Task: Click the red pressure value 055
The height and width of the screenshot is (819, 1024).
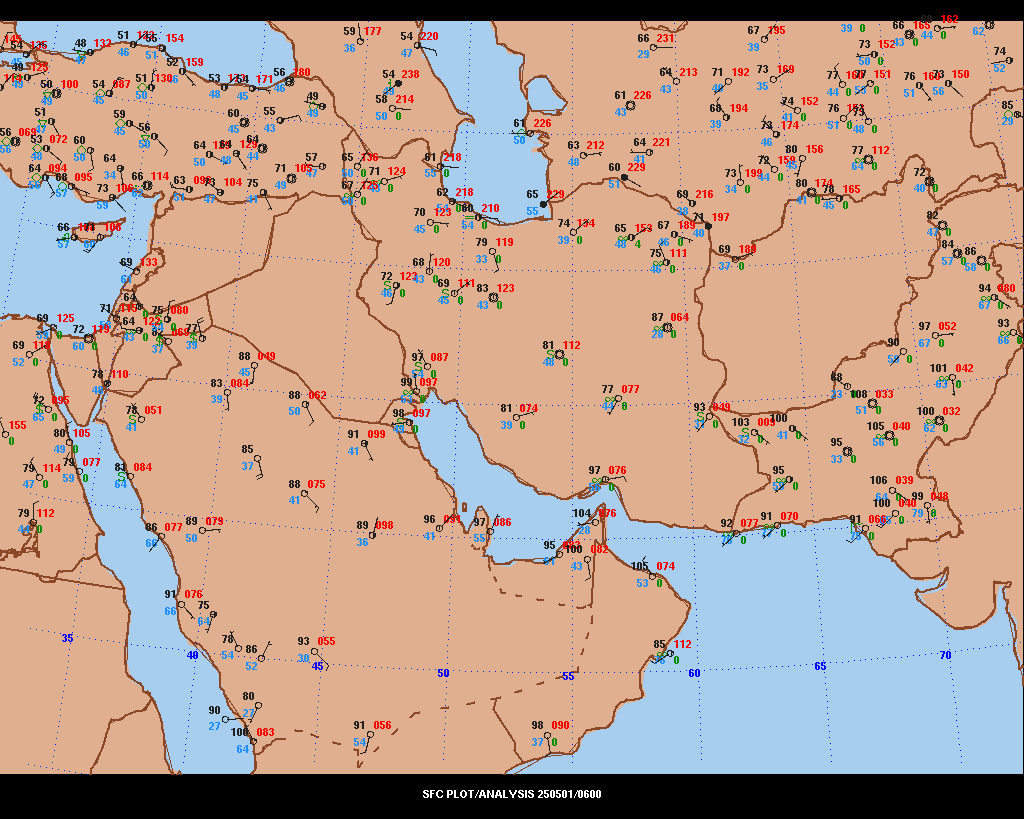Action: coord(327,642)
